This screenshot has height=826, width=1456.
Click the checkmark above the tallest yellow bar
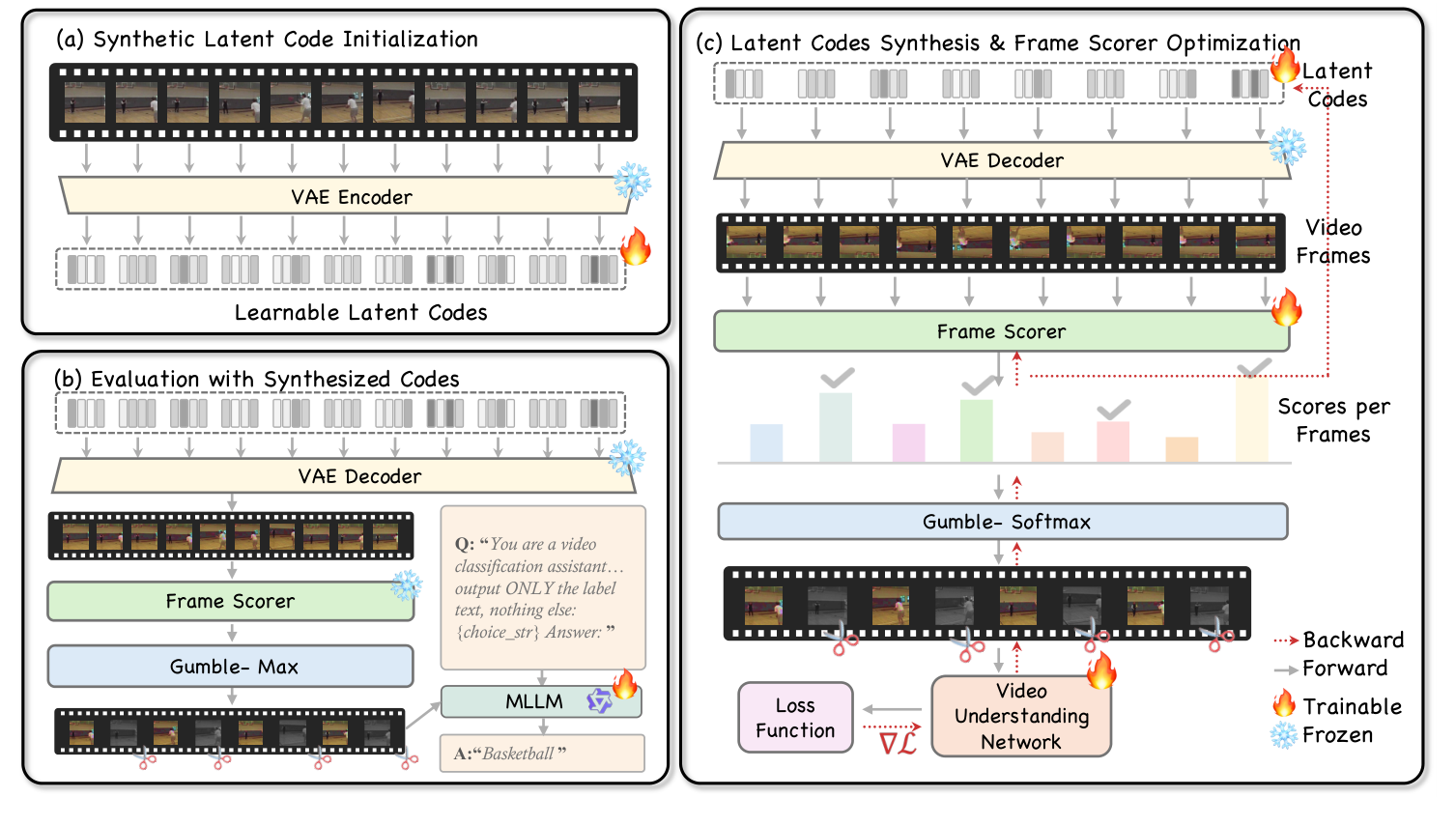[1254, 367]
